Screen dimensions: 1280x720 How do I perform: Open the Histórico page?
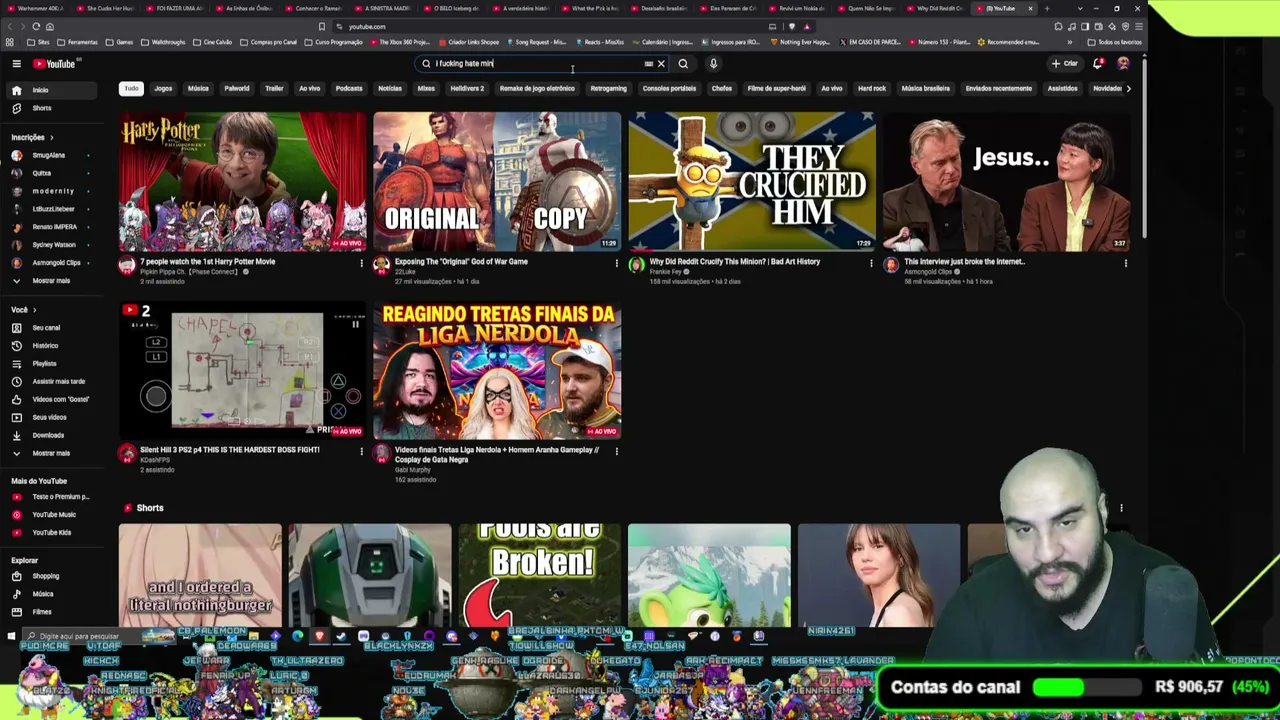point(50,346)
